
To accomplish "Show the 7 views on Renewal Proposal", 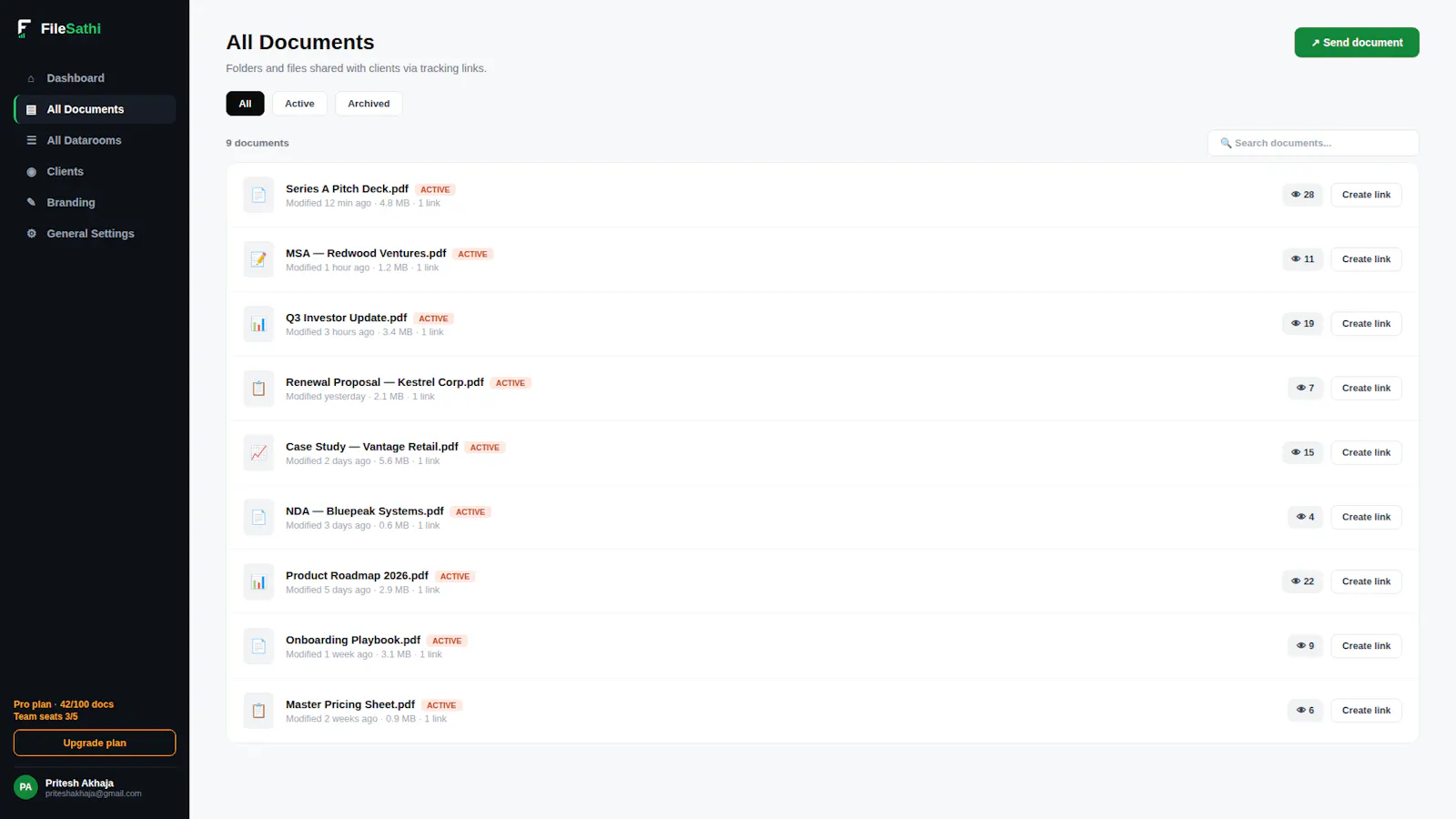I will point(1305,389).
